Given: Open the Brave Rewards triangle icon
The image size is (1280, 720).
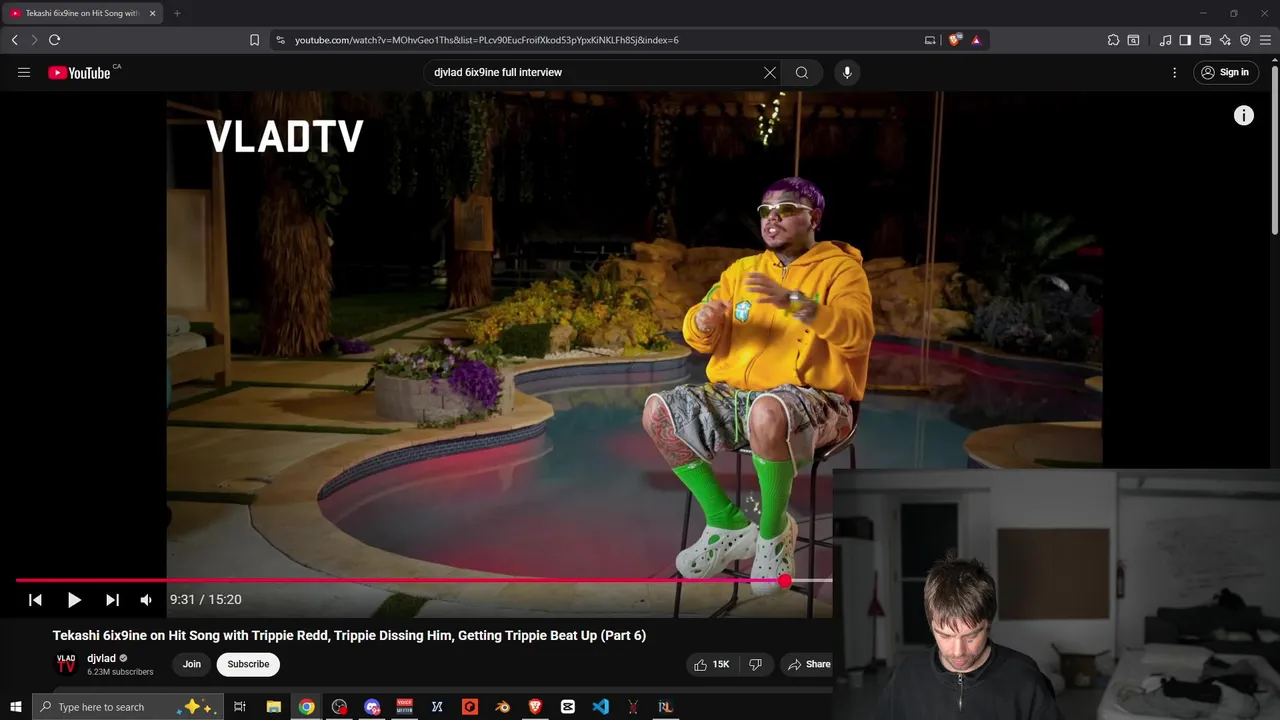Looking at the screenshot, I should click(976, 40).
